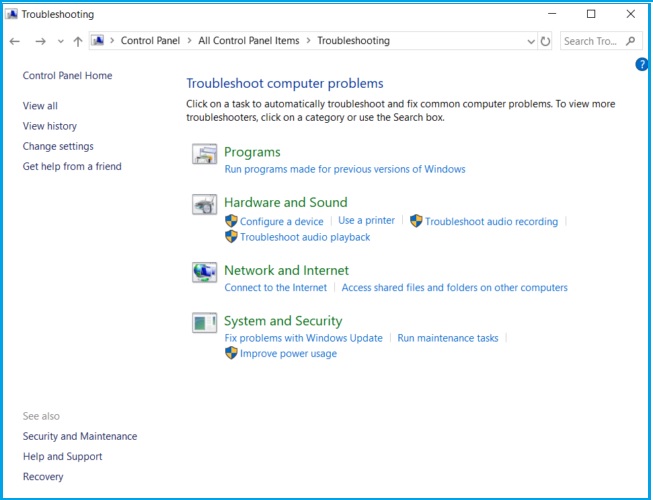The image size is (653, 500).
Task: Launch Improve power usage troubleshooter
Action: coord(288,353)
